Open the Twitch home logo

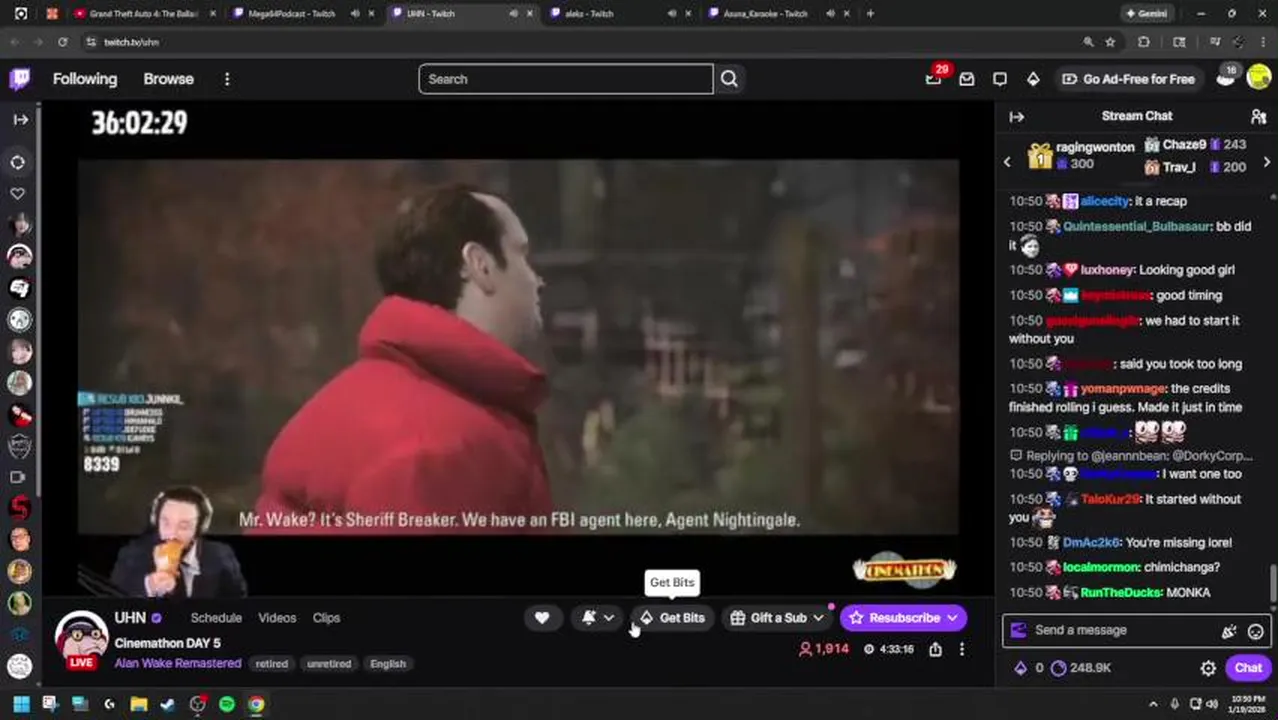coord(20,79)
